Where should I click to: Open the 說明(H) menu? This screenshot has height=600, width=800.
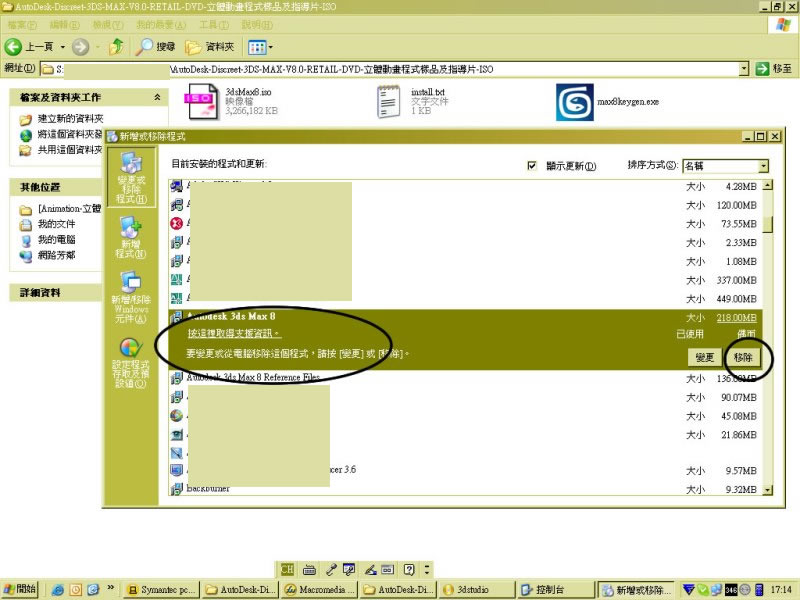tap(257, 24)
